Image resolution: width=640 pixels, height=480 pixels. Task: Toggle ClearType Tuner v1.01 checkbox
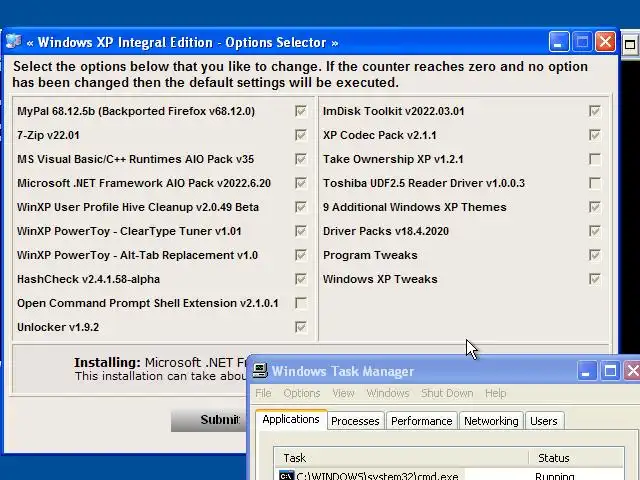301,231
